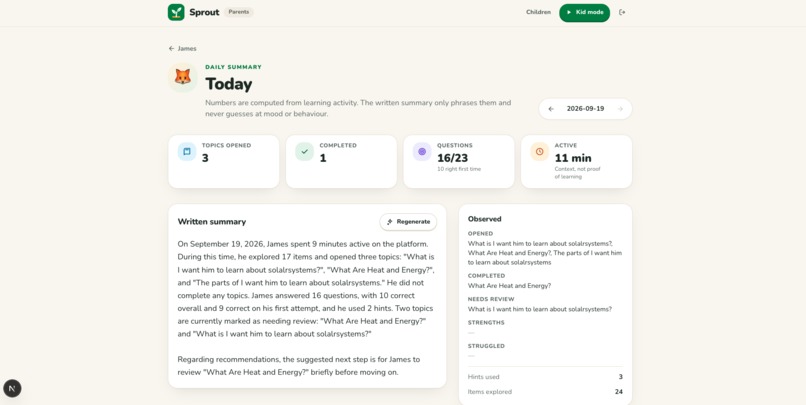
Task: Go to next day arrow
Action: tap(620, 109)
